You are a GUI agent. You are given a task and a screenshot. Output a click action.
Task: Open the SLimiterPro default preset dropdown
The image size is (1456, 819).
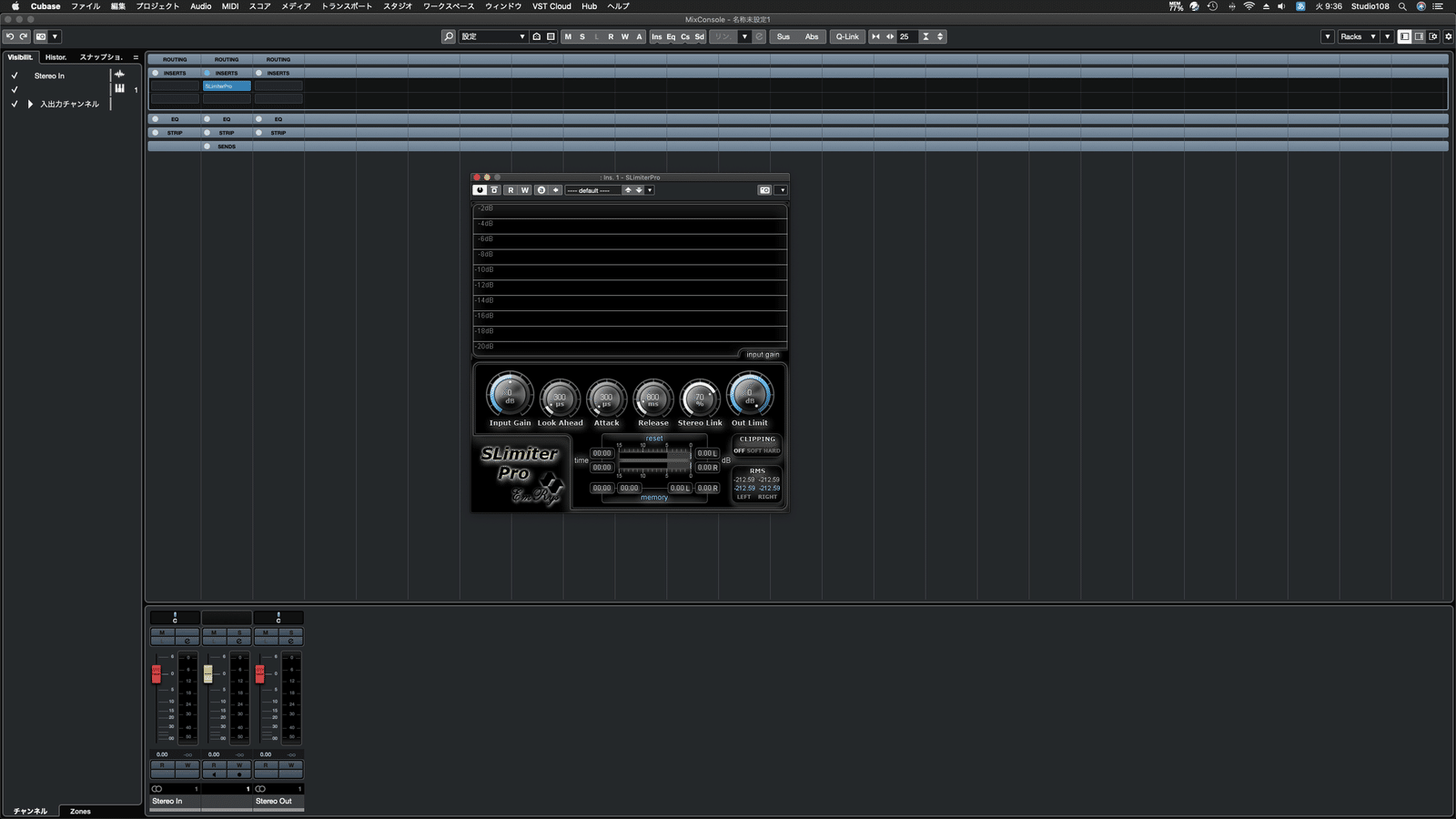593,190
